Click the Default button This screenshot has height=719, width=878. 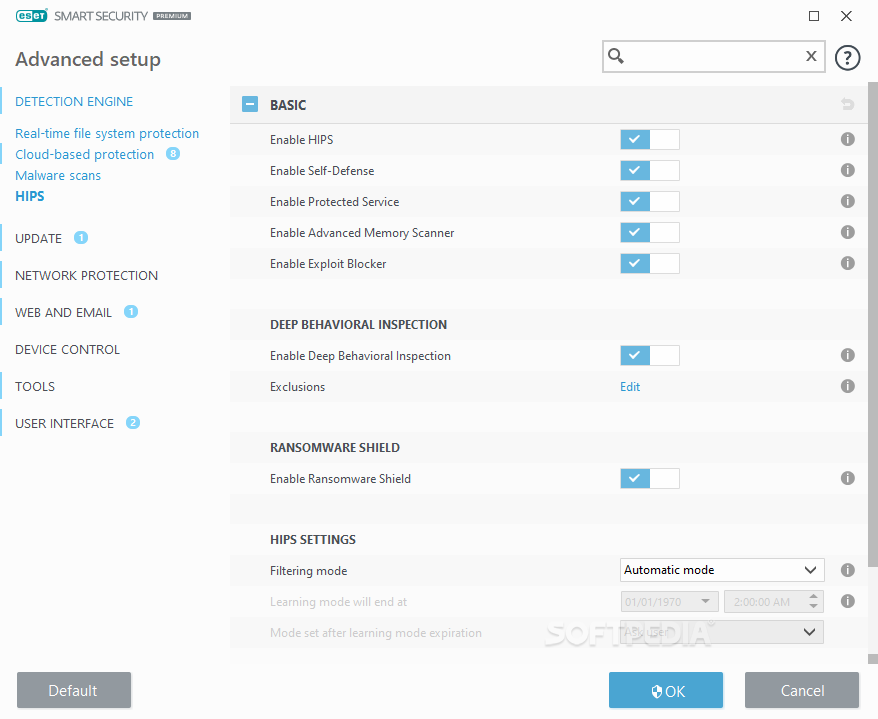click(74, 690)
